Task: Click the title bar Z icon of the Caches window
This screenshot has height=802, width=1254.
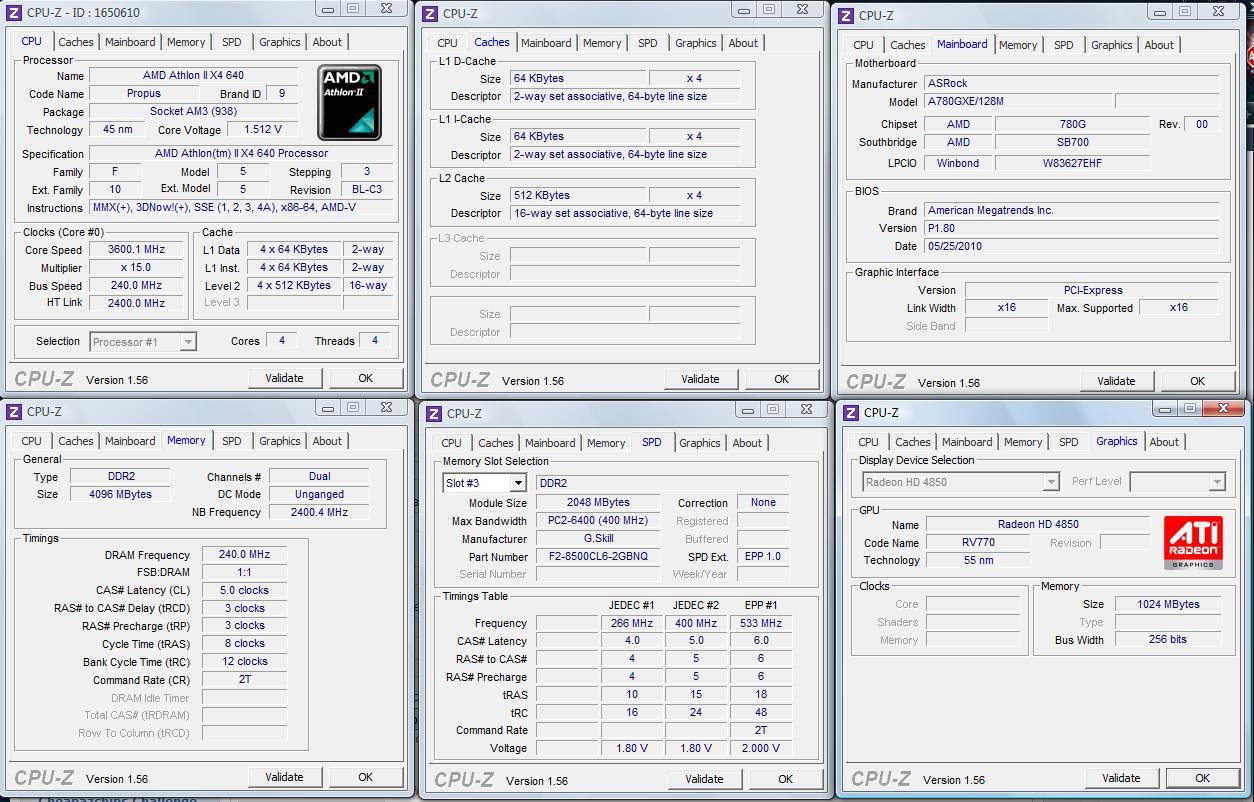Action: click(x=430, y=13)
